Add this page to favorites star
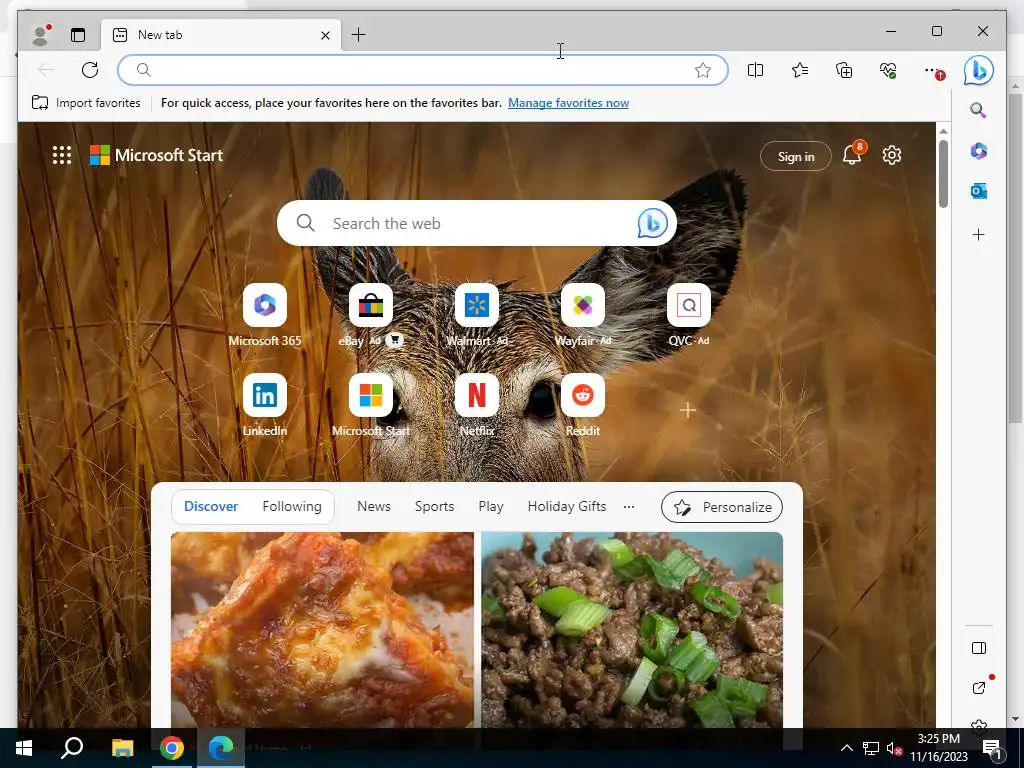 (703, 70)
